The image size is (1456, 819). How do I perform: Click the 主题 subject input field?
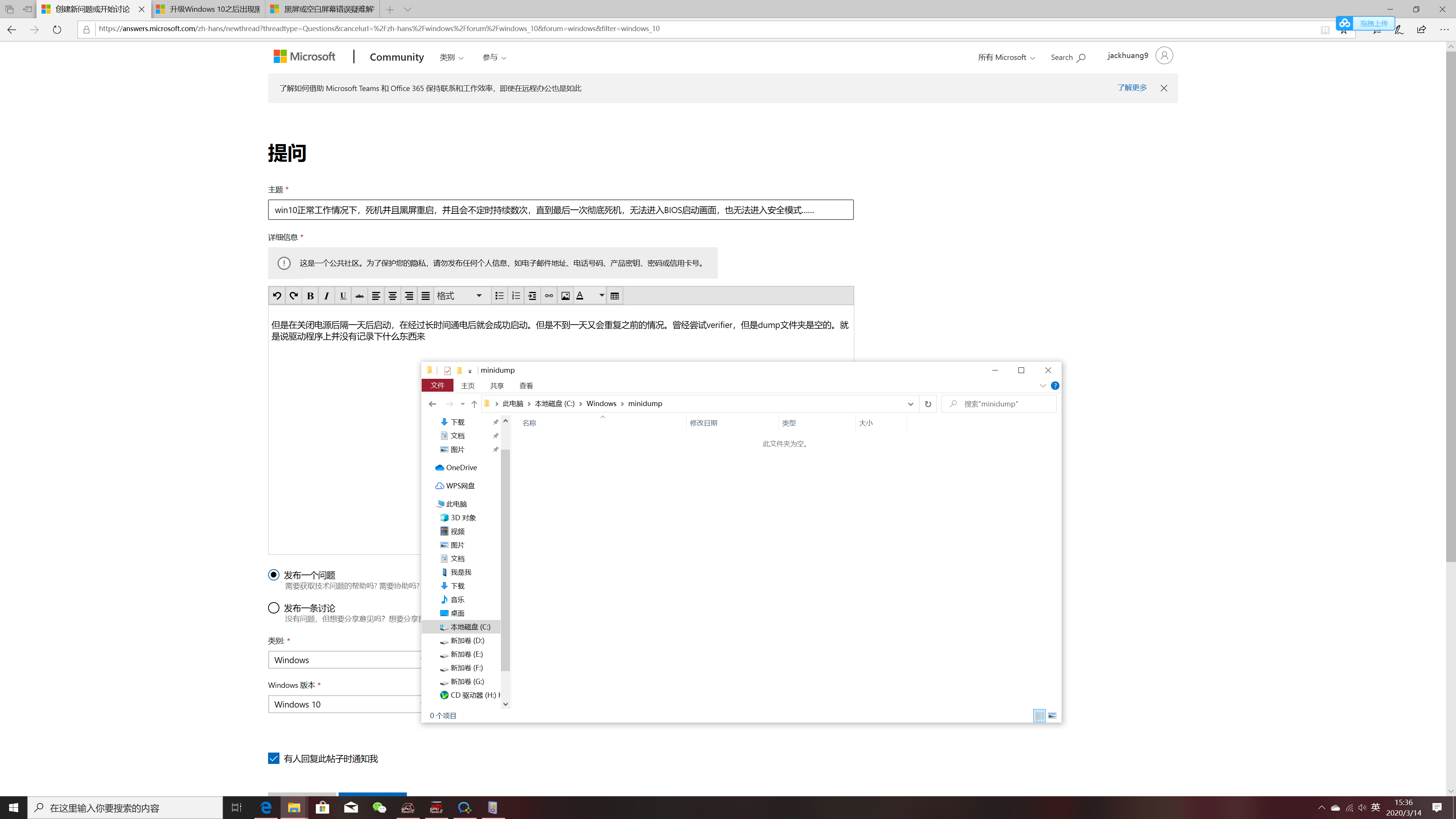(x=561, y=210)
